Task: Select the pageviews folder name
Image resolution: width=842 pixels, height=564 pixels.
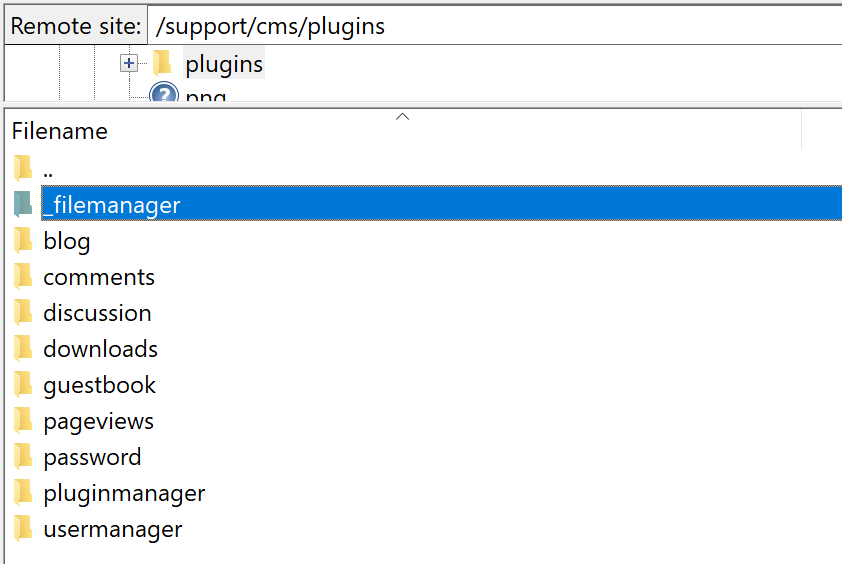Action: (x=98, y=421)
